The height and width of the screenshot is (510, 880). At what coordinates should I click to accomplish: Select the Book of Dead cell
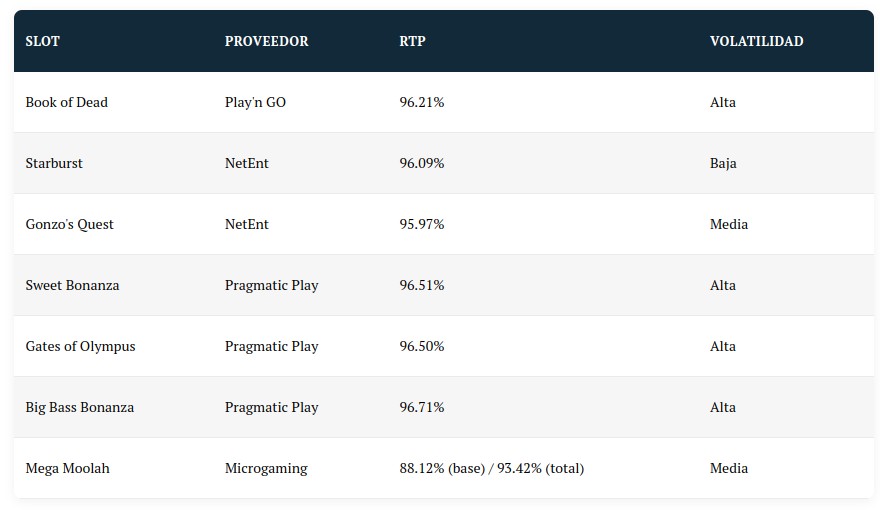pyautogui.click(x=66, y=102)
